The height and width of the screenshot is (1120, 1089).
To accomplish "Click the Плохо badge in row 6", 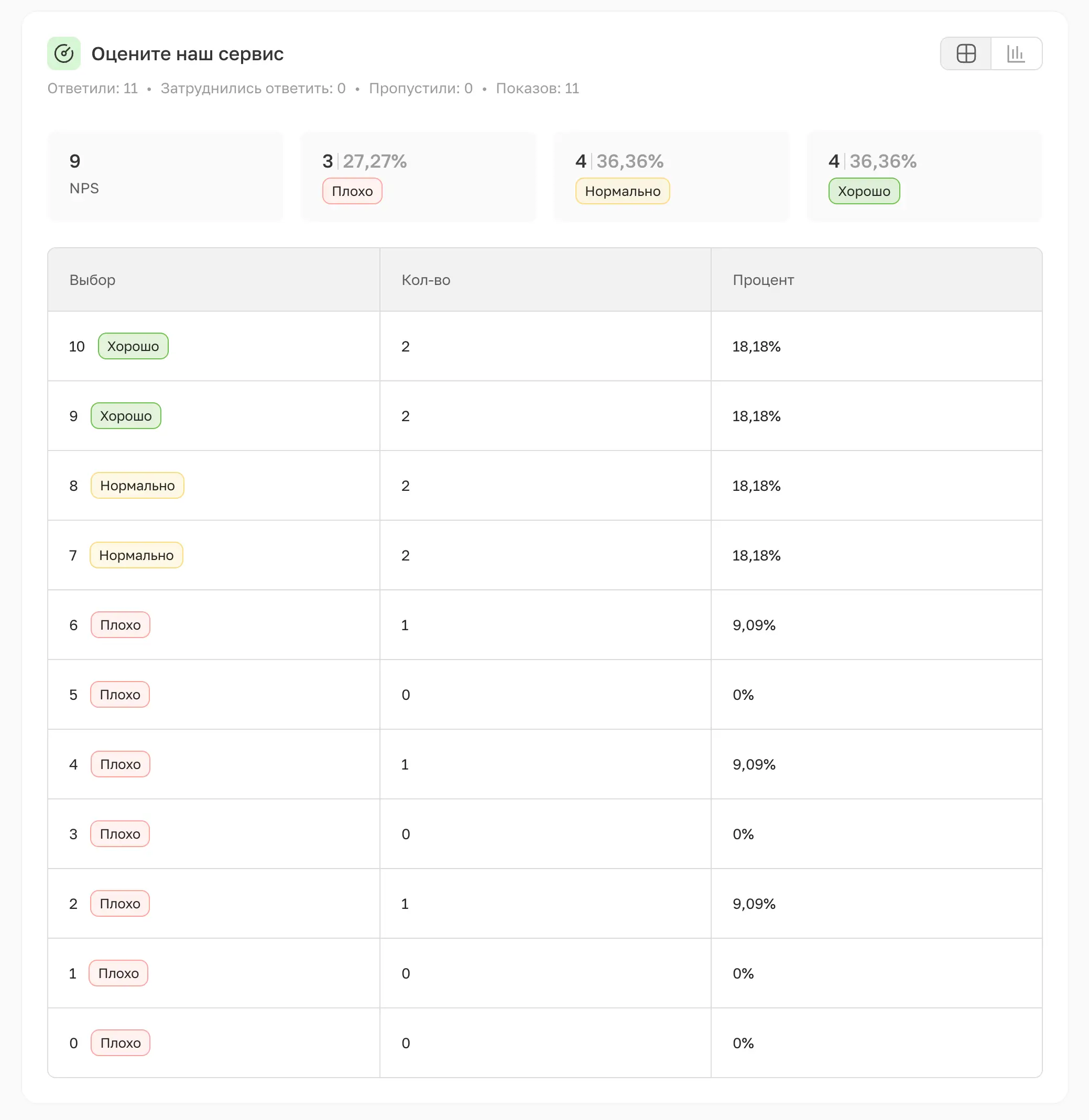I will click(x=120, y=625).
